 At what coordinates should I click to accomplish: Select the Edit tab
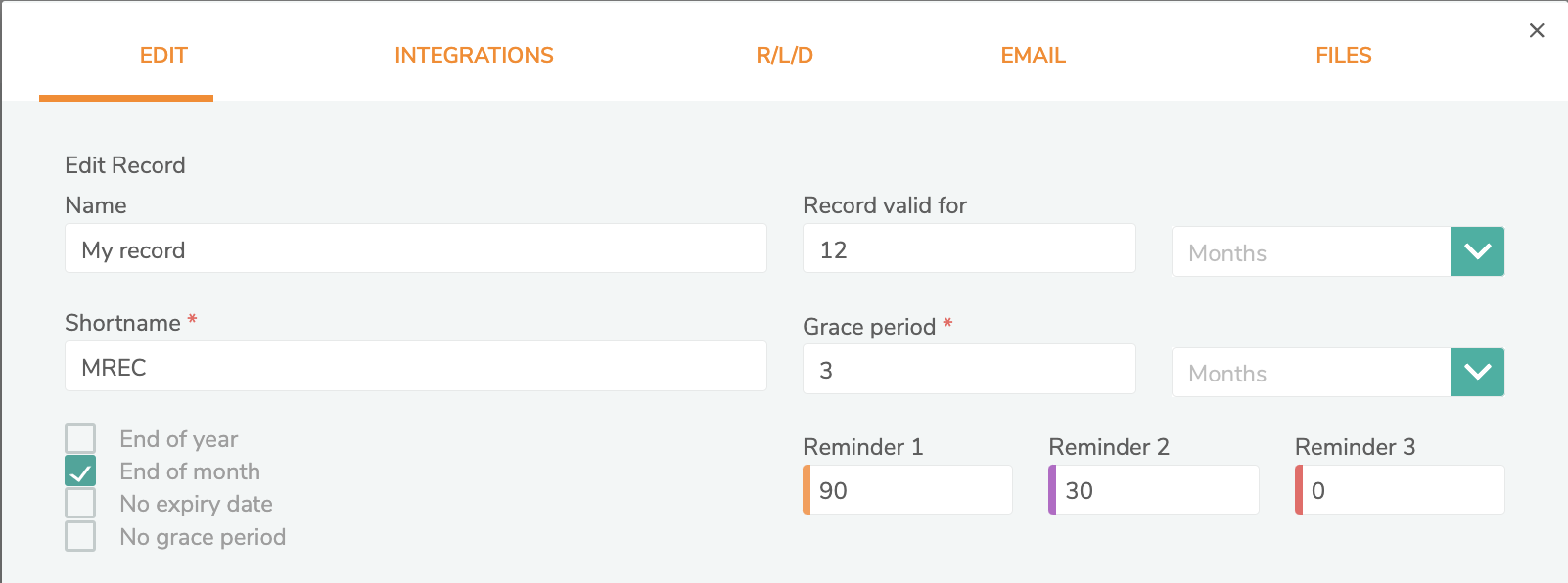[163, 56]
